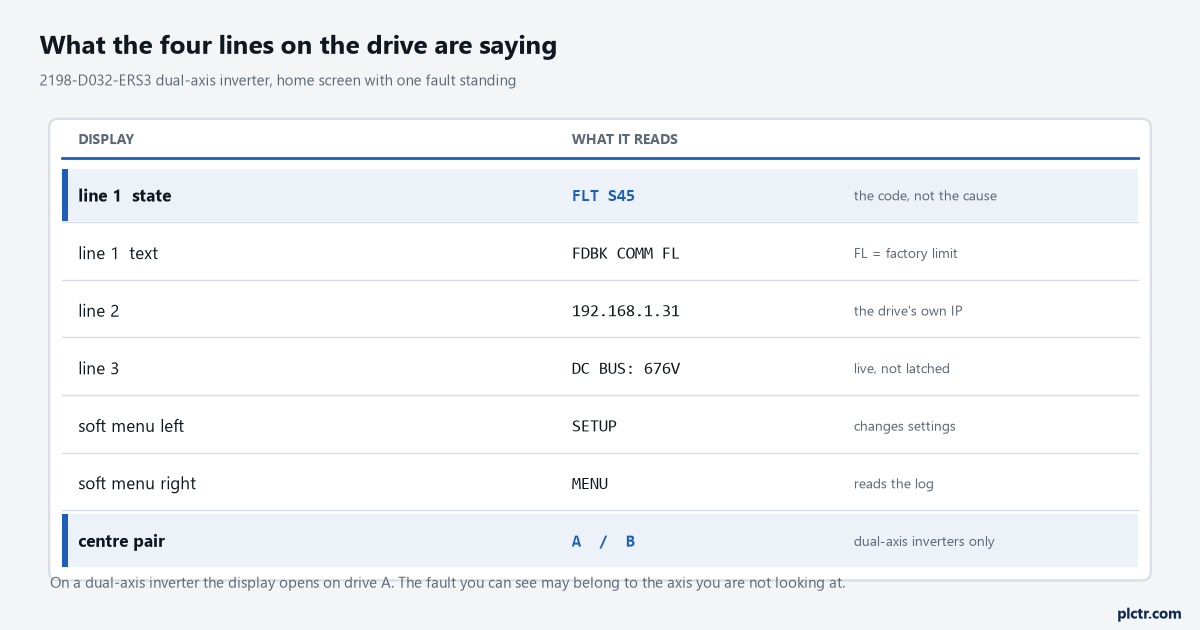This screenshot has width=1200, height=630.
Task: Click the 'A / B' value
Action: point(603,541)
